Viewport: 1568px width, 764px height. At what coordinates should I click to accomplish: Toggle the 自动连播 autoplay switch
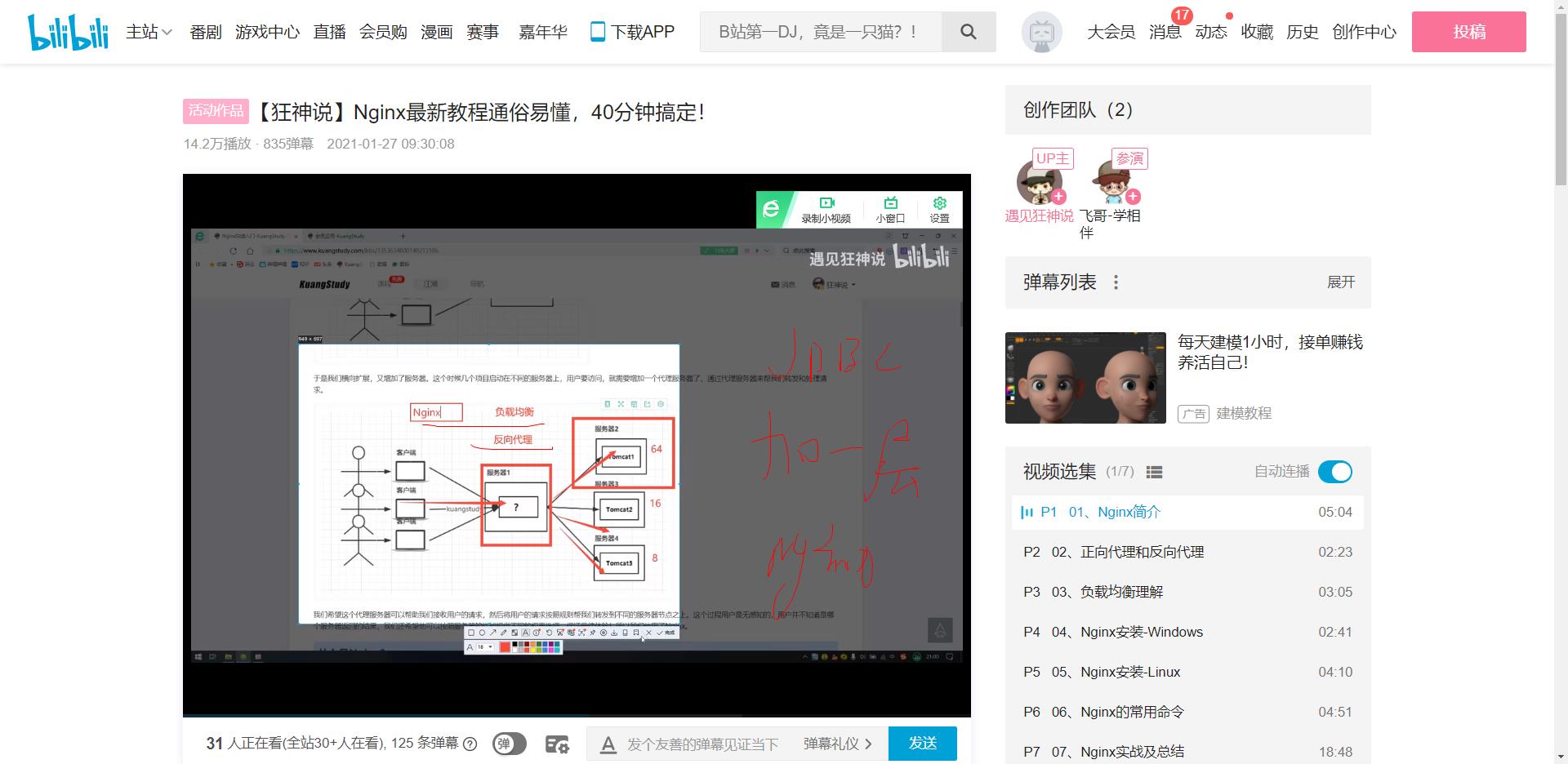pyautogui.click(x=1335, y=472)
